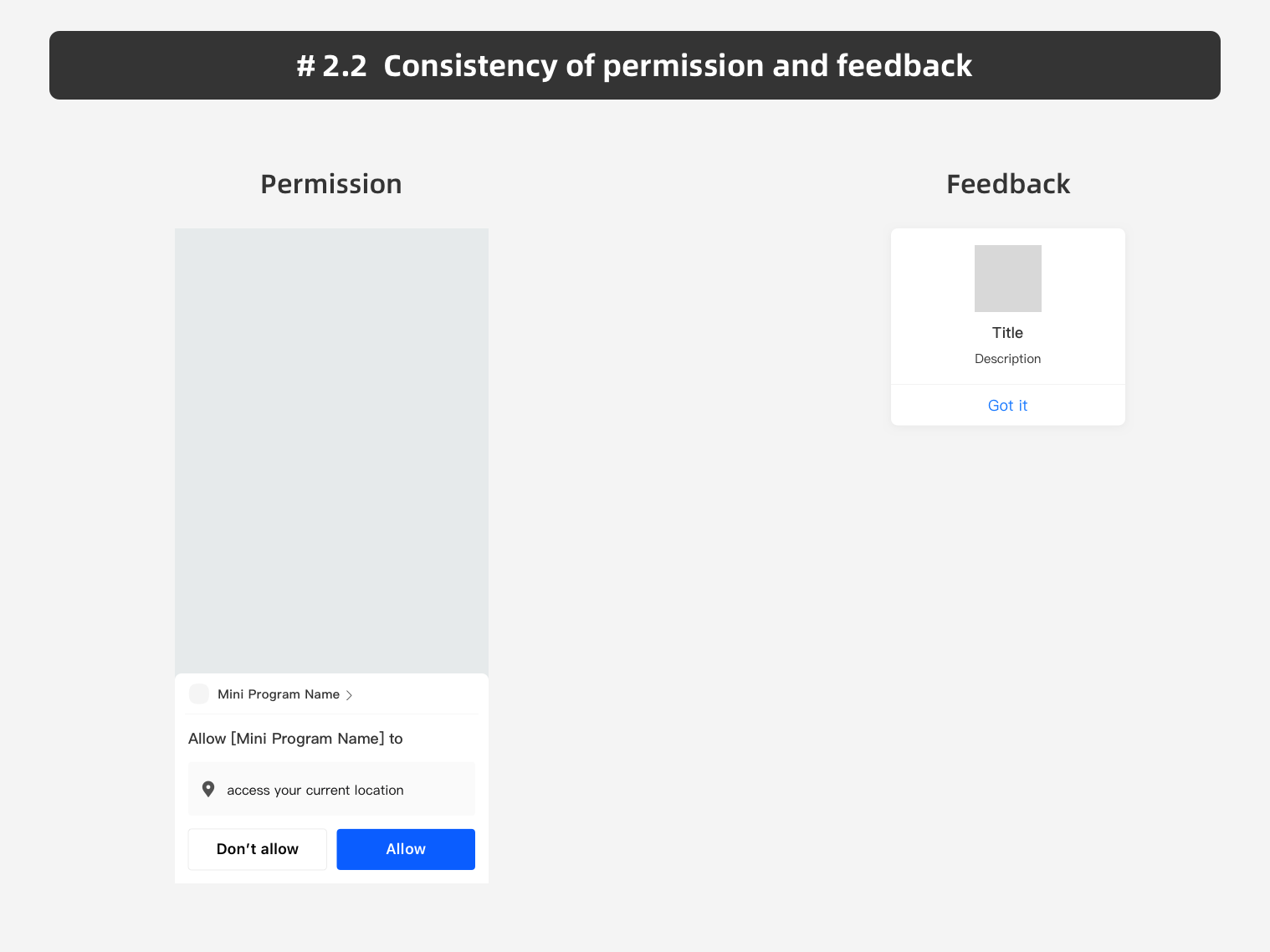Screen dimensions: 1270x952
Task: Click the Permission section heading
Action: (x=331, y=184)
